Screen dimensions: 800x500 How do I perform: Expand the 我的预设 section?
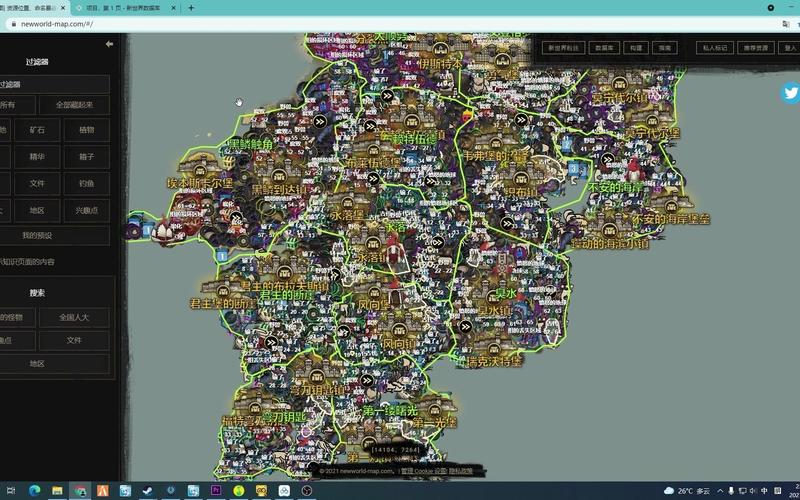pyautogui.click(x=37, y=235)
